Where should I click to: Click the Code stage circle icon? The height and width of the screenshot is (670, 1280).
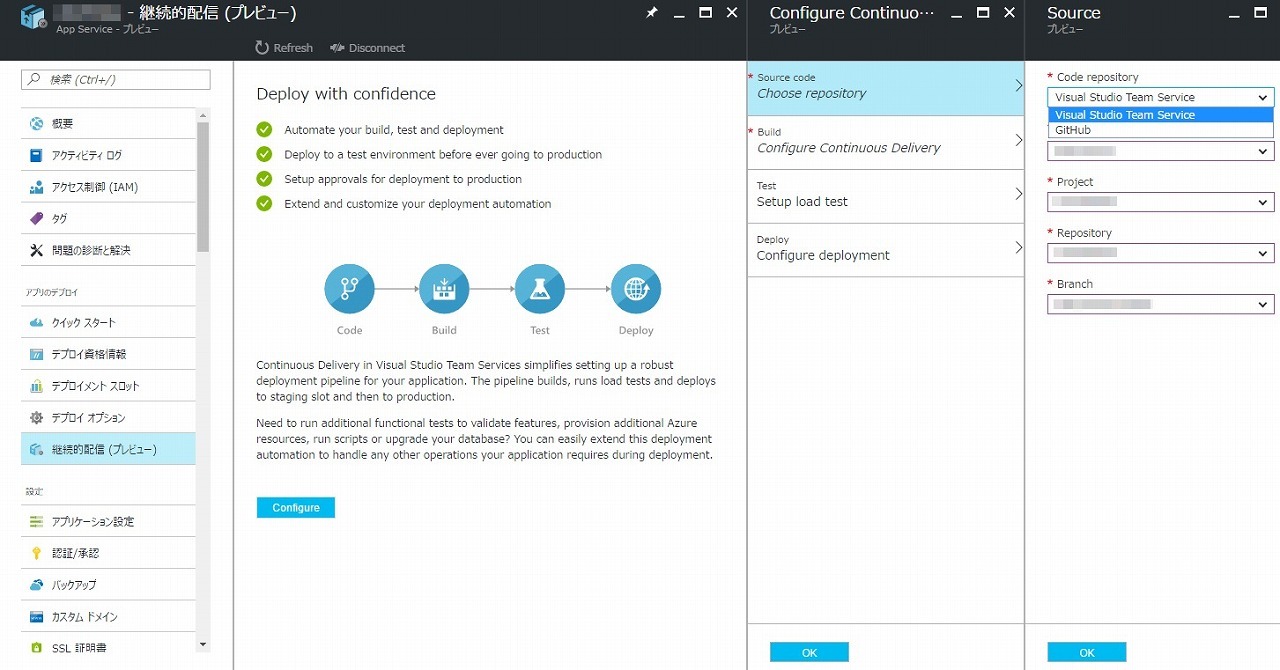pyautogui.click(x=349, y=289)
